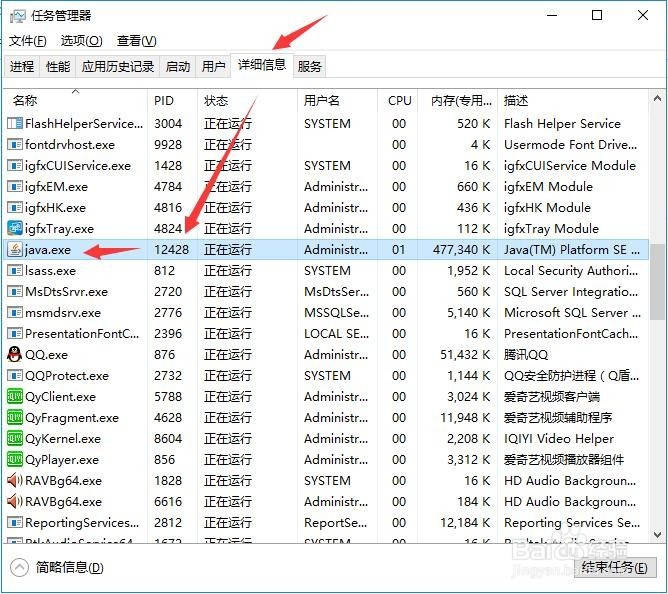Click username MSSQLSe... in msmdsrv row
Viewport: 668px width, 594px height.
click(x=337, y=313)
